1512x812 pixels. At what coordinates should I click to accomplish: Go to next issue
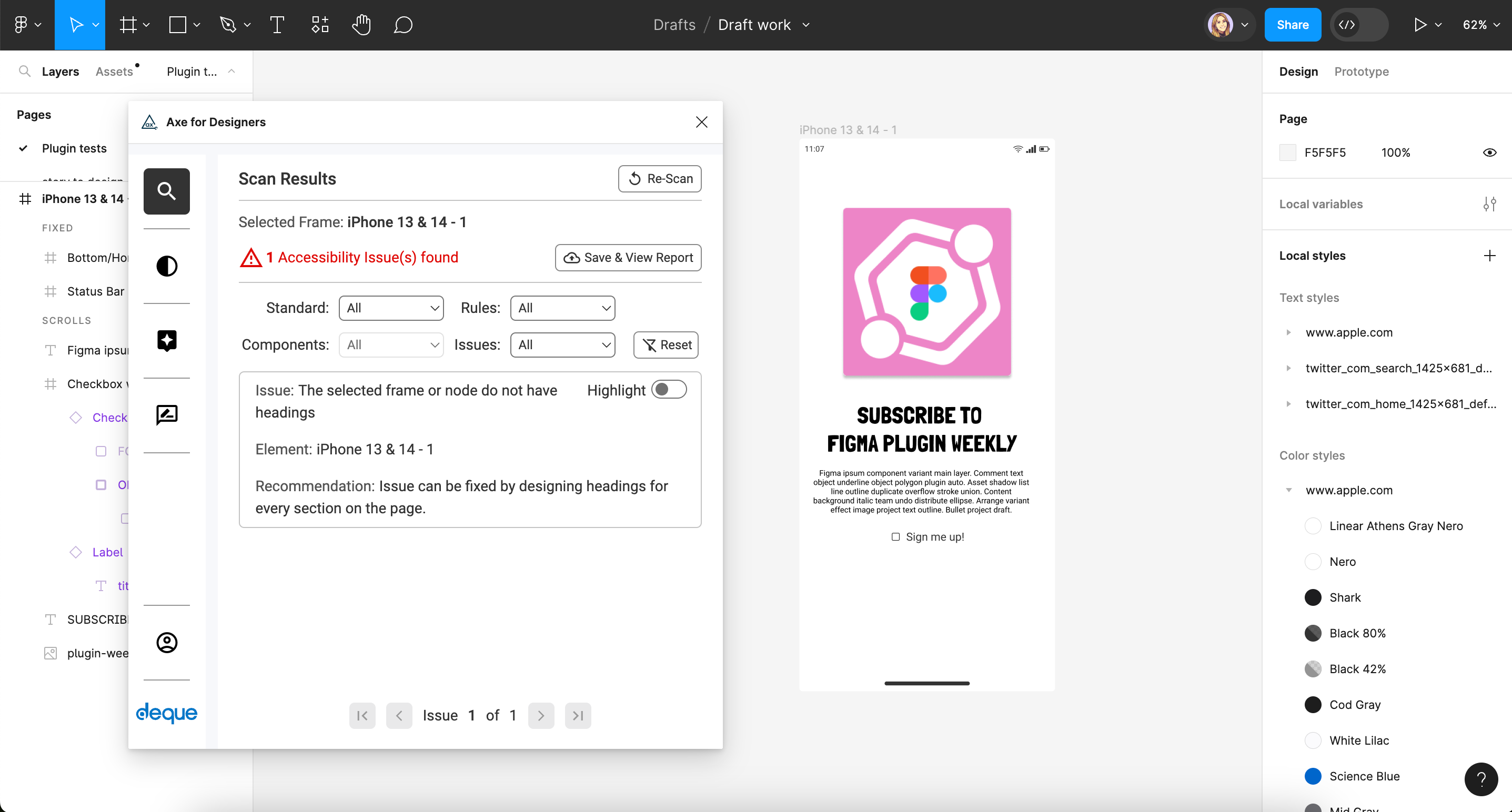541,715
